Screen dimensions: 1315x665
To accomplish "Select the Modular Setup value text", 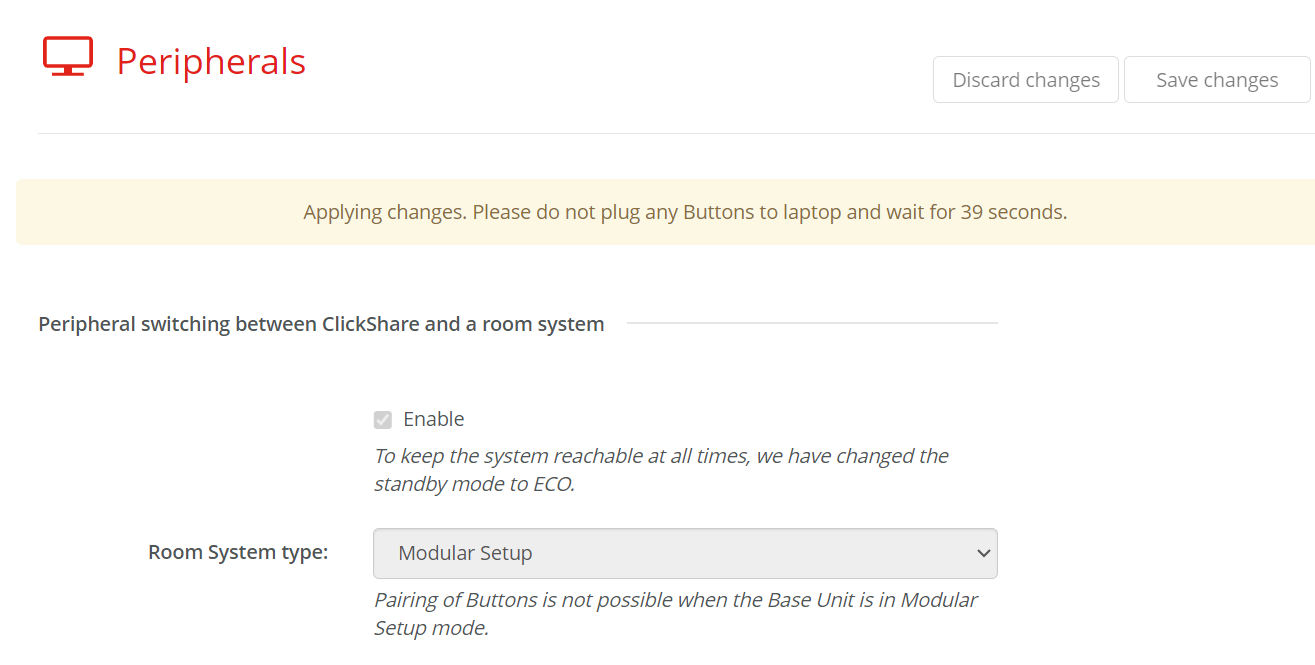I will 465,553.
